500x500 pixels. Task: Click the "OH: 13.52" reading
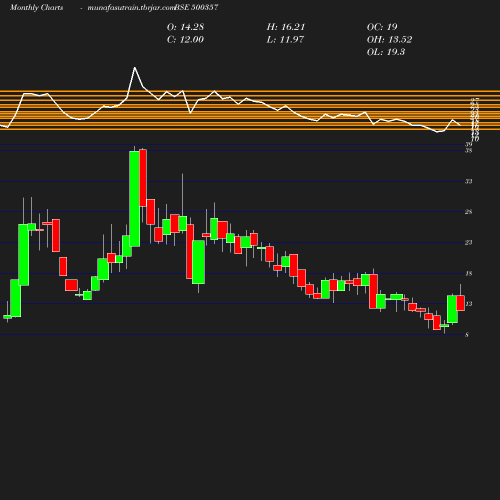[x=389, y=40]
